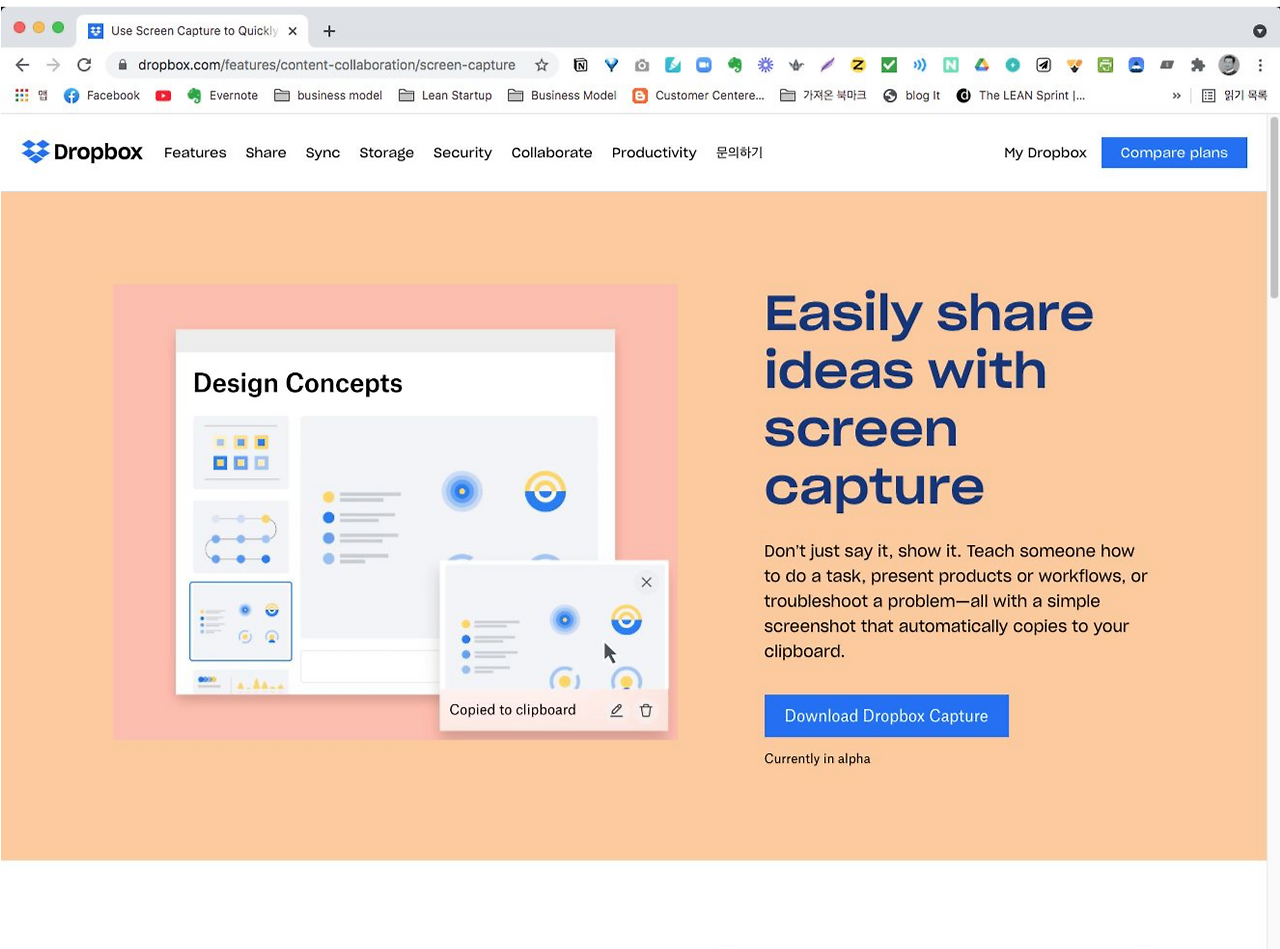Open the Customer Centere... bookmark

(x=698, y=96)
